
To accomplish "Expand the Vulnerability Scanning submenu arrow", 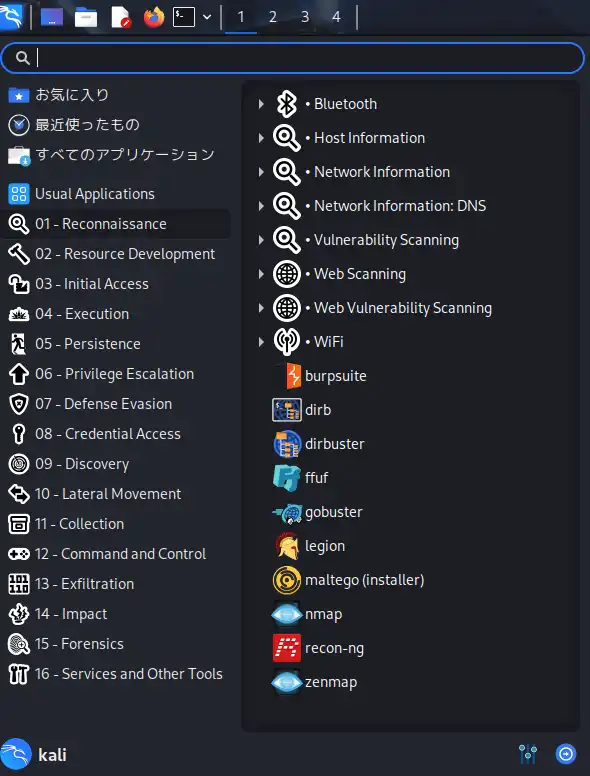I will (261, 240).
